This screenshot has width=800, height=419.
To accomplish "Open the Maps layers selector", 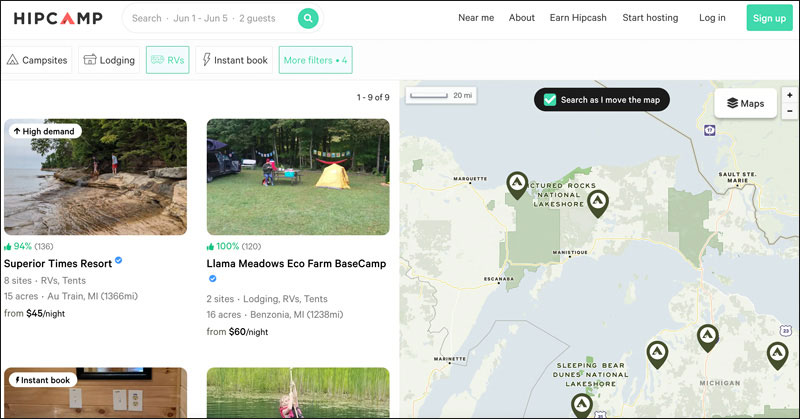I will click(745, 104).
